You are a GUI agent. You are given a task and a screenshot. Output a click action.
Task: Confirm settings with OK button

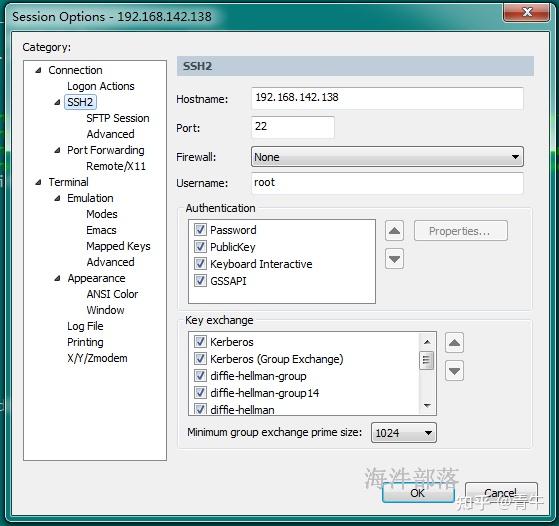pos(418,493)
